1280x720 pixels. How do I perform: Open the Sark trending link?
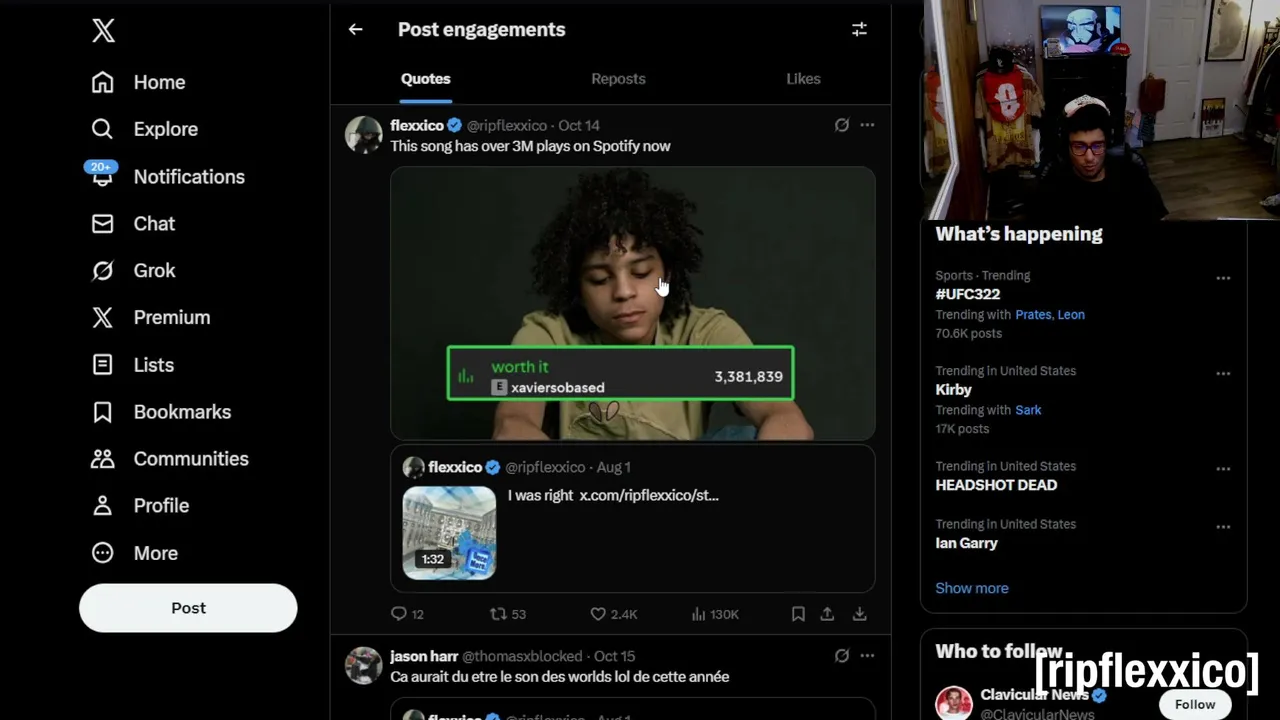point(1028,410)
